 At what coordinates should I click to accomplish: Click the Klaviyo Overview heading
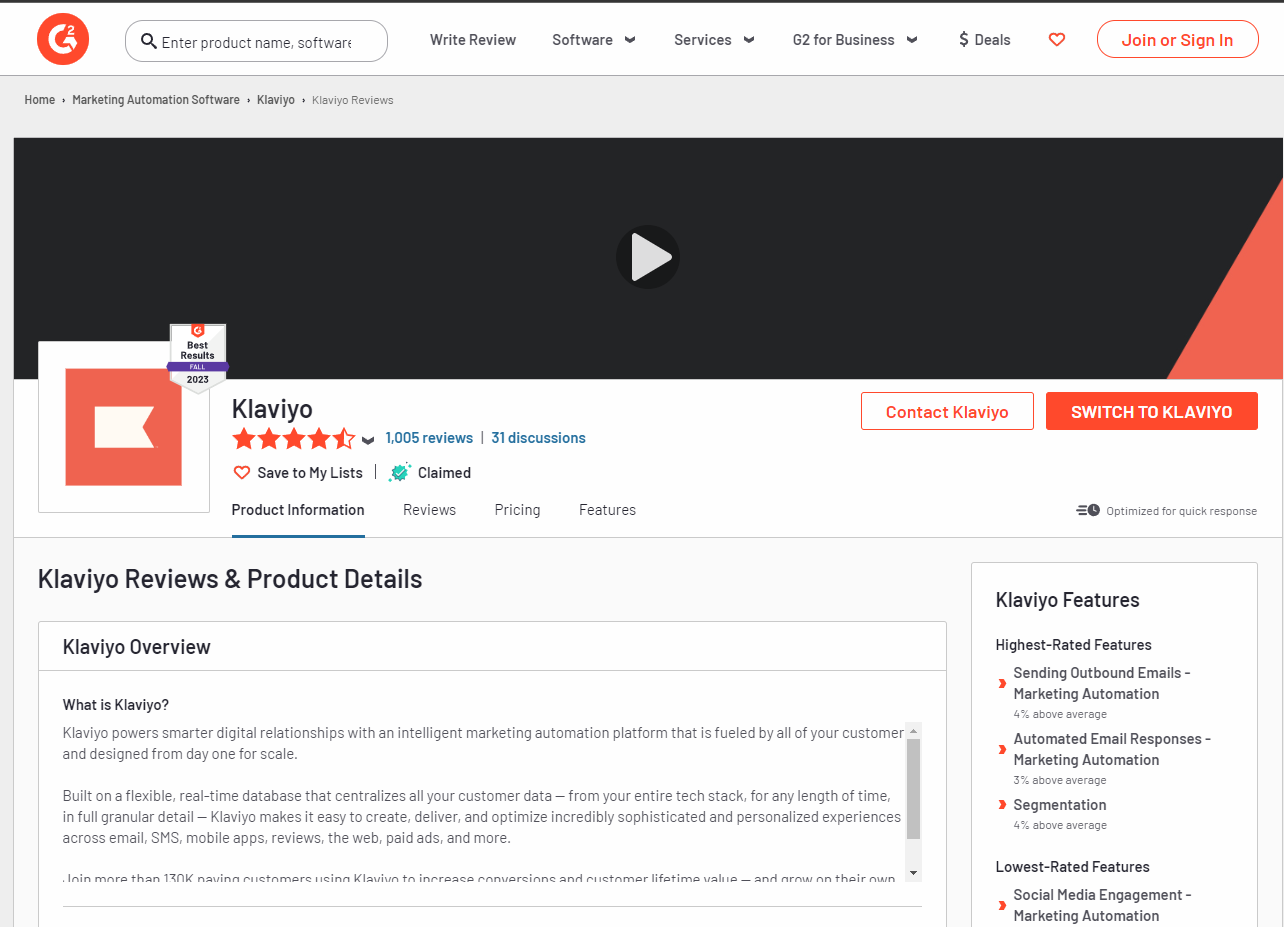pos(137,647)
